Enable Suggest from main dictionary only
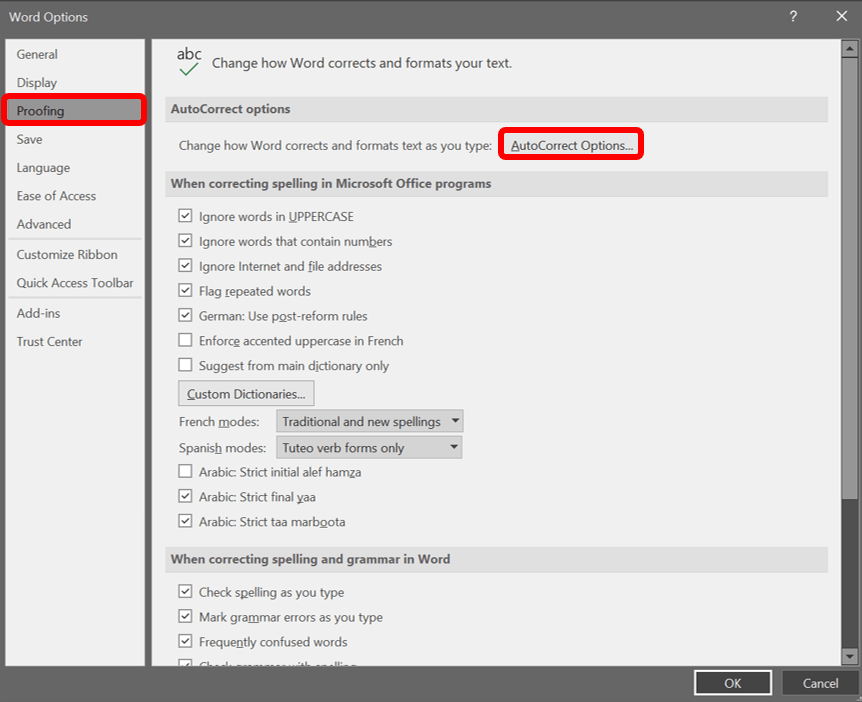 click(185, 366)
